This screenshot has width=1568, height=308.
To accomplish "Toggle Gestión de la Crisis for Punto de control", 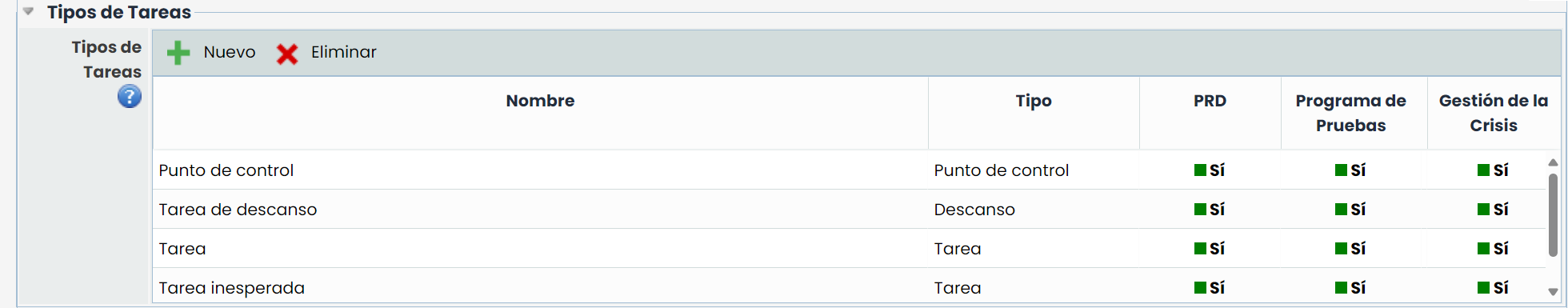I will tap(1493, 170).
